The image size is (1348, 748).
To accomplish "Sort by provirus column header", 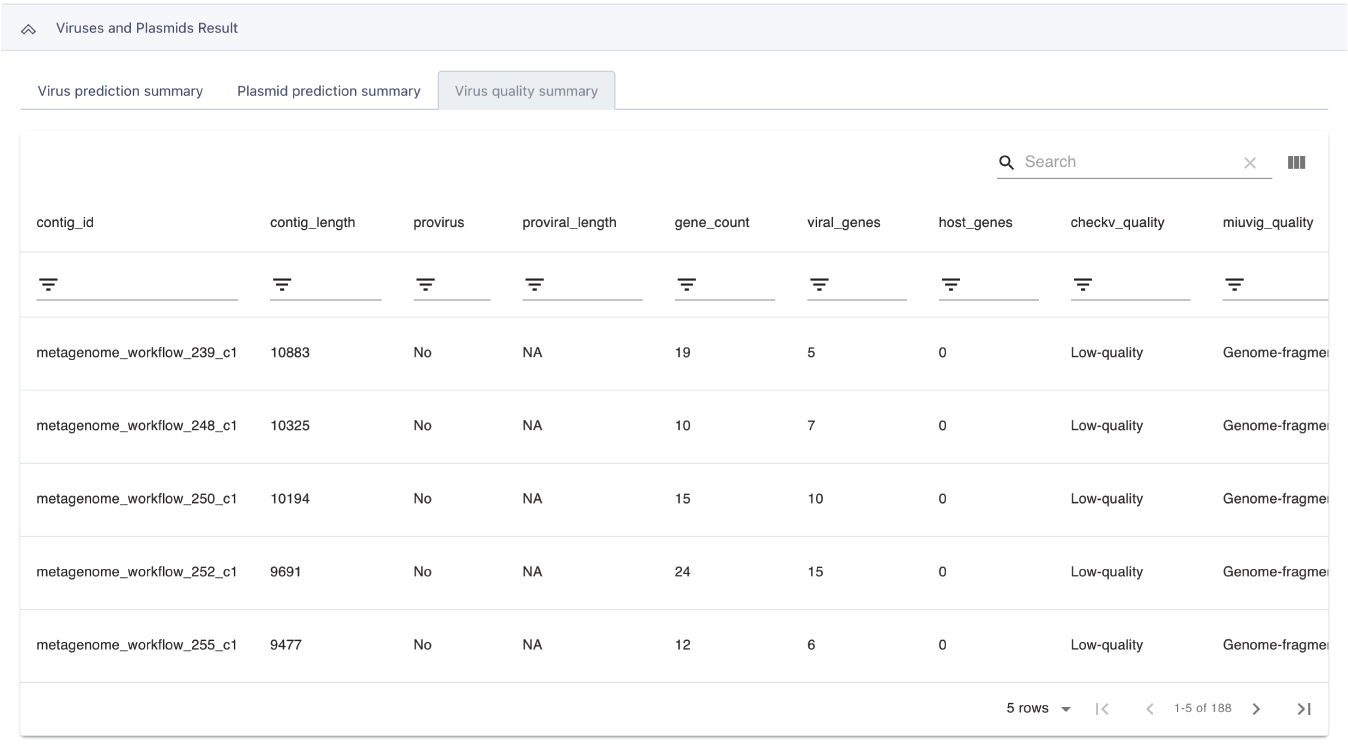I will click(x=439, y=223).
